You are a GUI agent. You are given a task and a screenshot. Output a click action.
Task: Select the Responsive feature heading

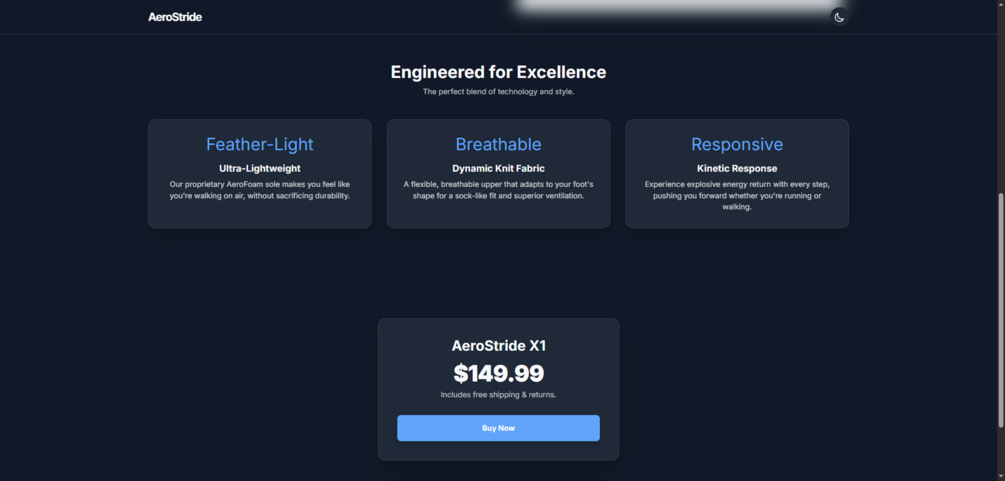coord(737,145)
